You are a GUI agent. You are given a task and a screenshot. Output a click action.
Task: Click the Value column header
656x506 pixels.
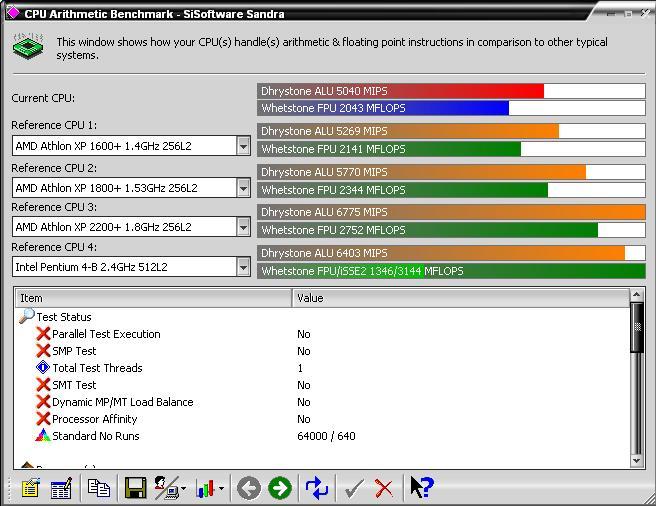point(460,298)
